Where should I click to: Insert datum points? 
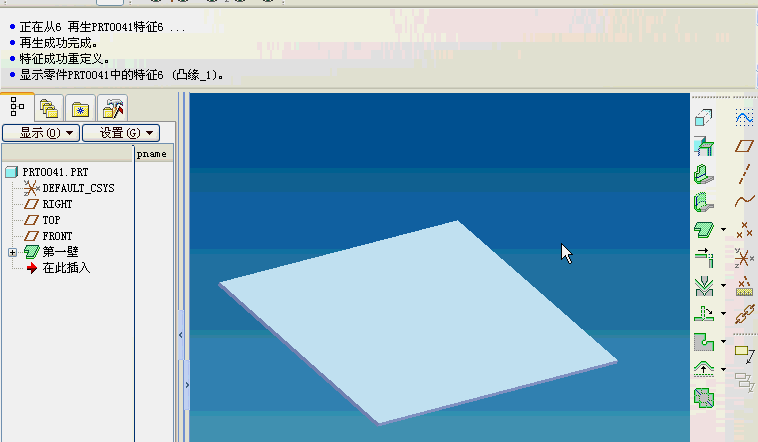coord(744,230)
